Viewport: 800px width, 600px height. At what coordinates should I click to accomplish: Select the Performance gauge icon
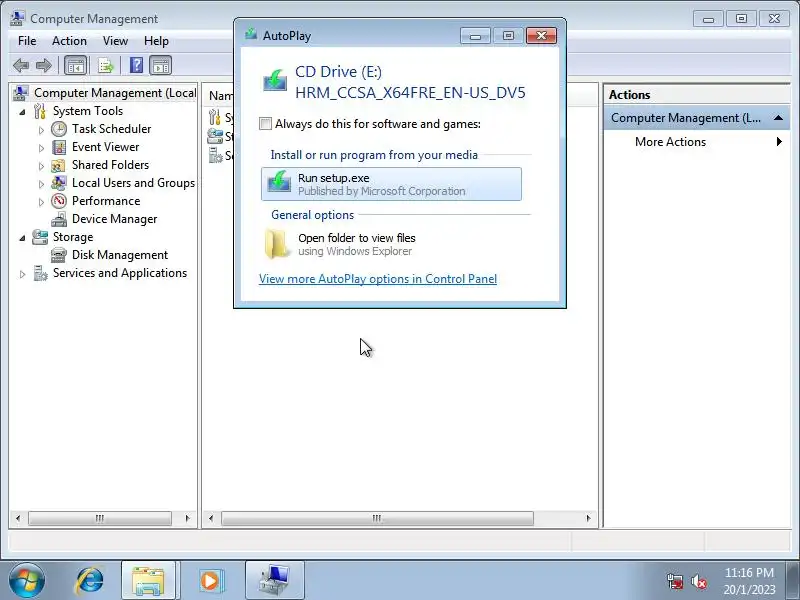coord(59,201)
